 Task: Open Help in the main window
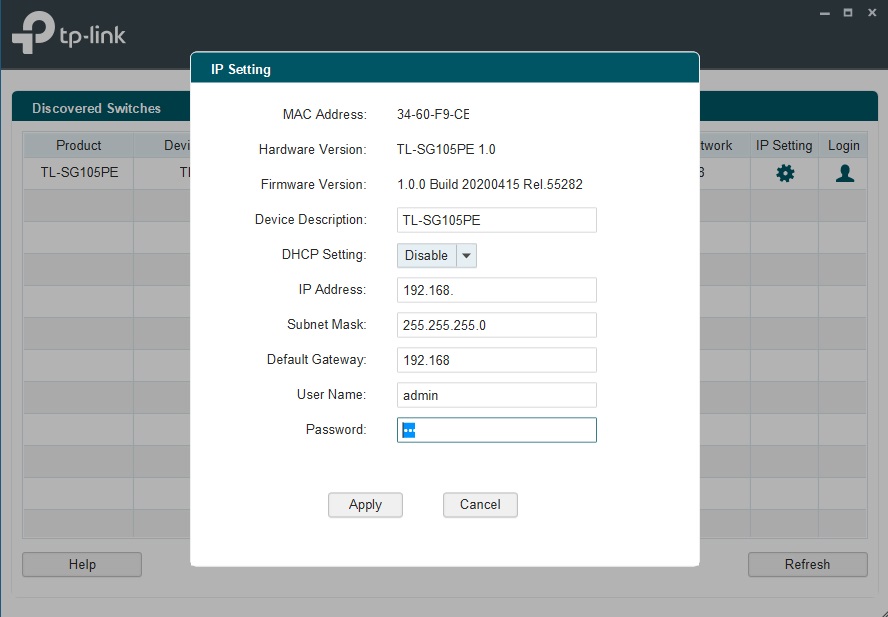tap(82, 564)
